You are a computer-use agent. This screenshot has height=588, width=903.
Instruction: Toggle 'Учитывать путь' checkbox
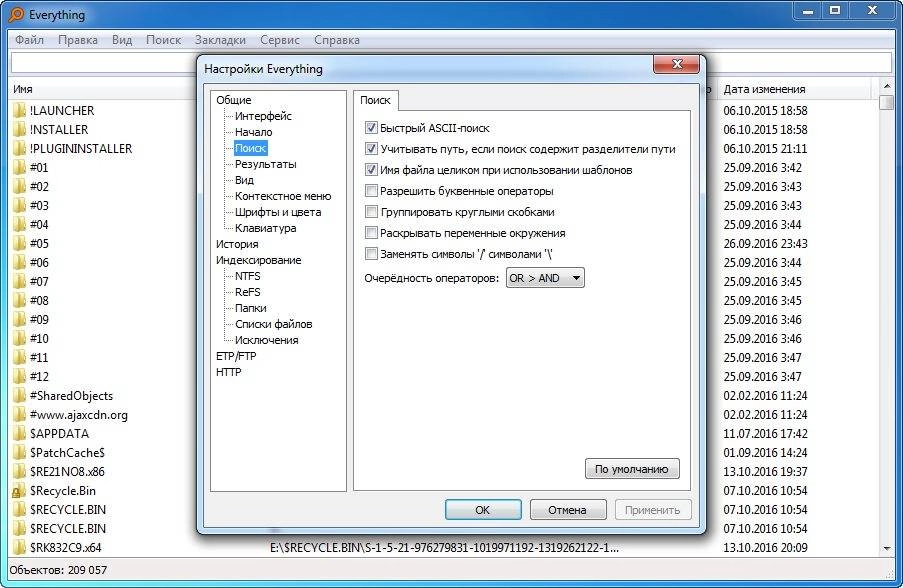click(371, 149)
